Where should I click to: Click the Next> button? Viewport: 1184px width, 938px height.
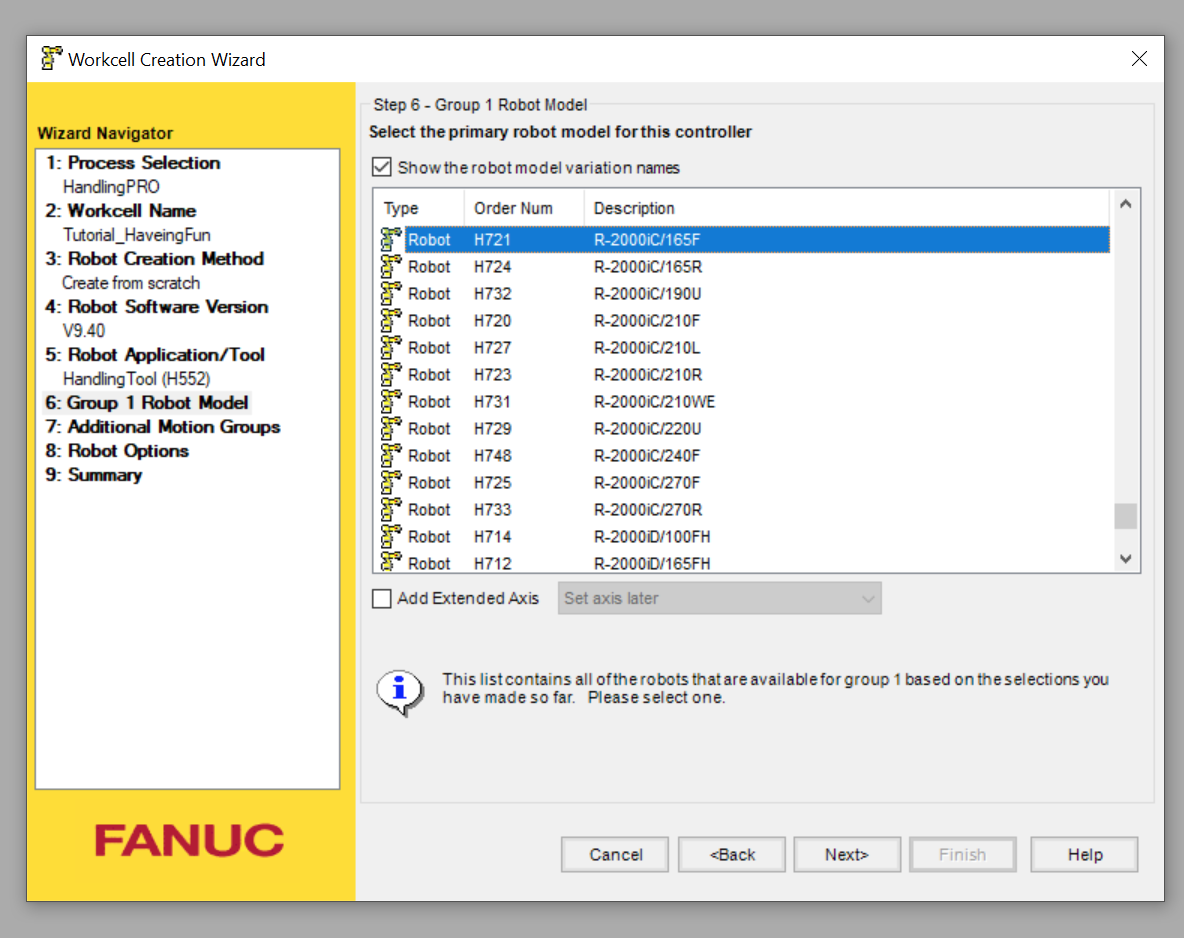click(847, 854)
